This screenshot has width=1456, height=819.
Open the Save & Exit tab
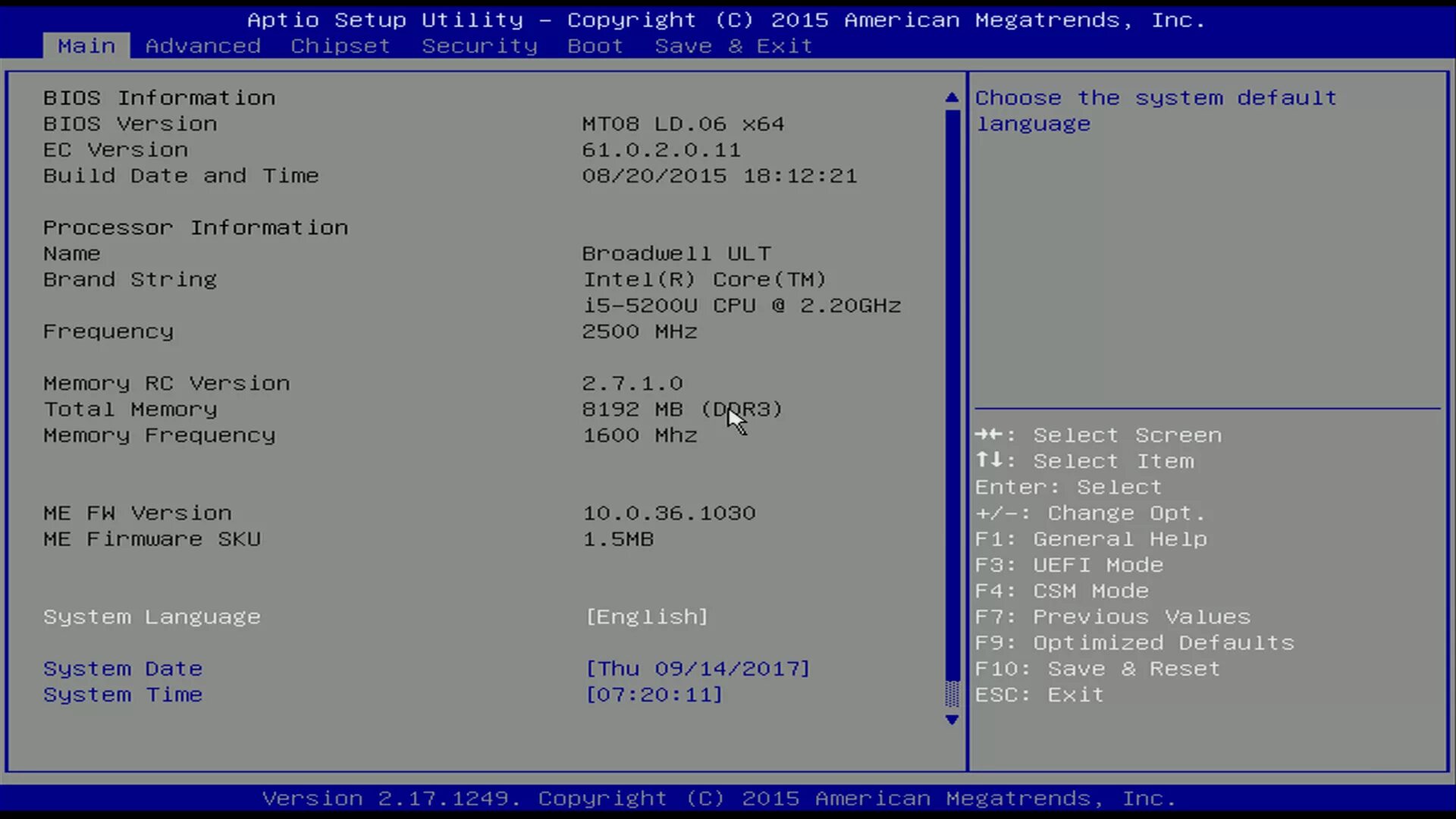pyautogui.click(x=733, y=46)
